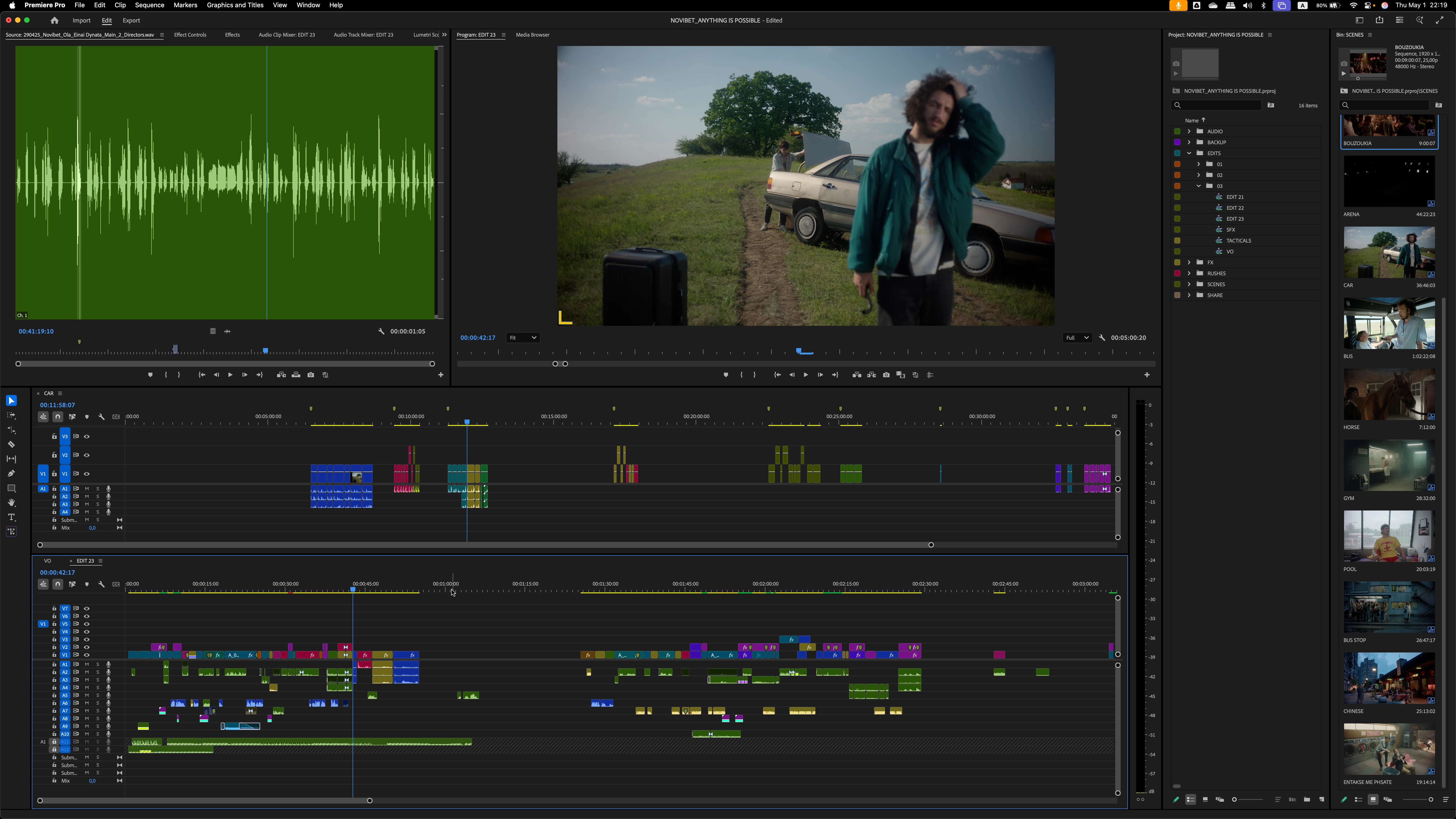Toggle V3 track visibility in CAR timeline
The width and height of the screenshot is (1456, 819).
coord(86,436)
